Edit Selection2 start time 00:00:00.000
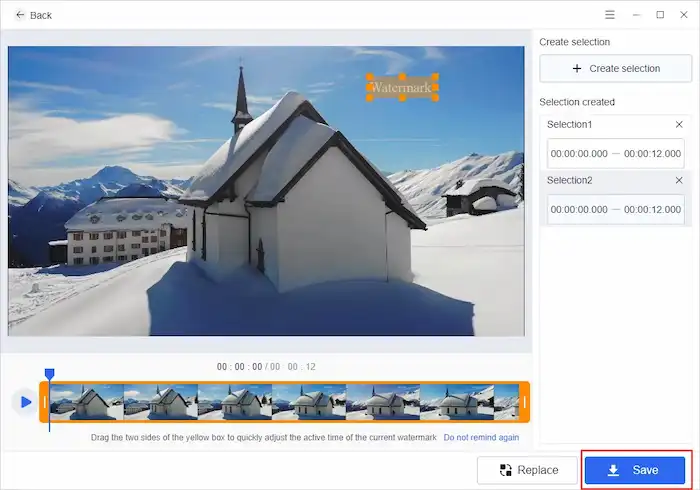700x490 pixels. pyautogui.click(x=579, y=209)
